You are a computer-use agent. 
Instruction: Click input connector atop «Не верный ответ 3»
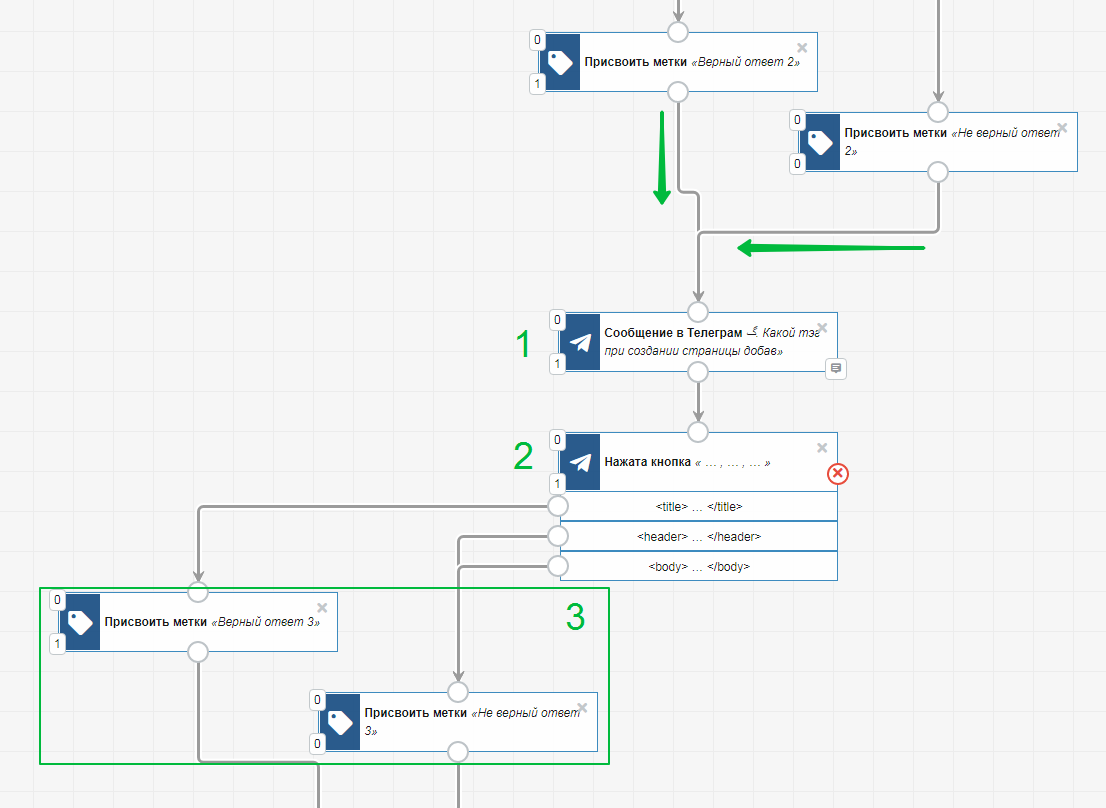tap(458, 692)
